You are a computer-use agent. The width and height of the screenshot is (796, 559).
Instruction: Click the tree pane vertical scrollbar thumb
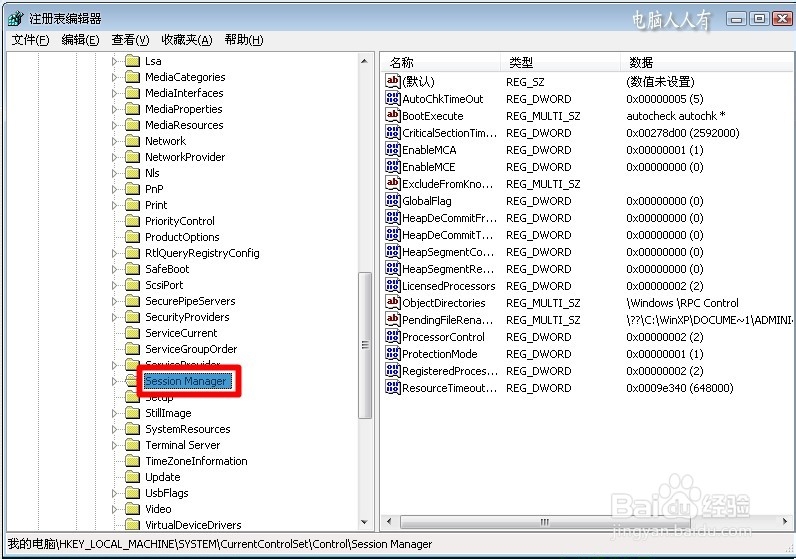[364, 345]
